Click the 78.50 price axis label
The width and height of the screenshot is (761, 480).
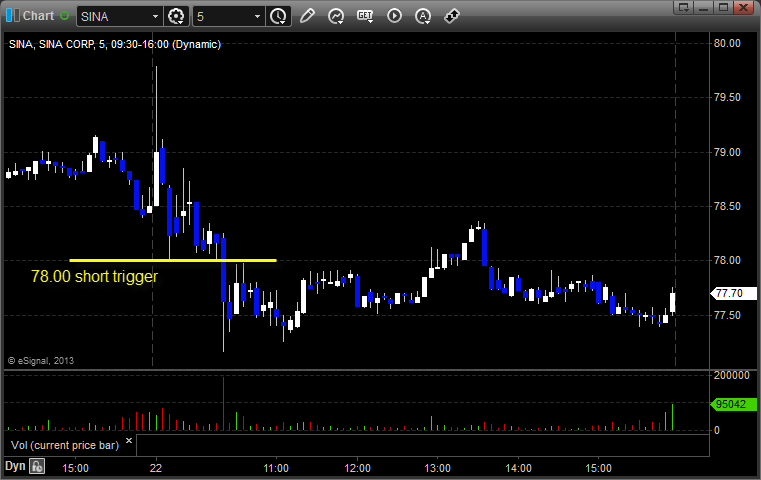point(727,206)
